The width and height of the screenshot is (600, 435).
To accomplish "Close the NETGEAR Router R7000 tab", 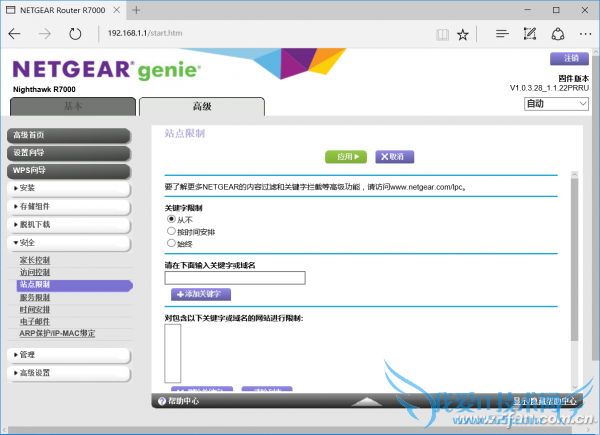I will point(117,10).
